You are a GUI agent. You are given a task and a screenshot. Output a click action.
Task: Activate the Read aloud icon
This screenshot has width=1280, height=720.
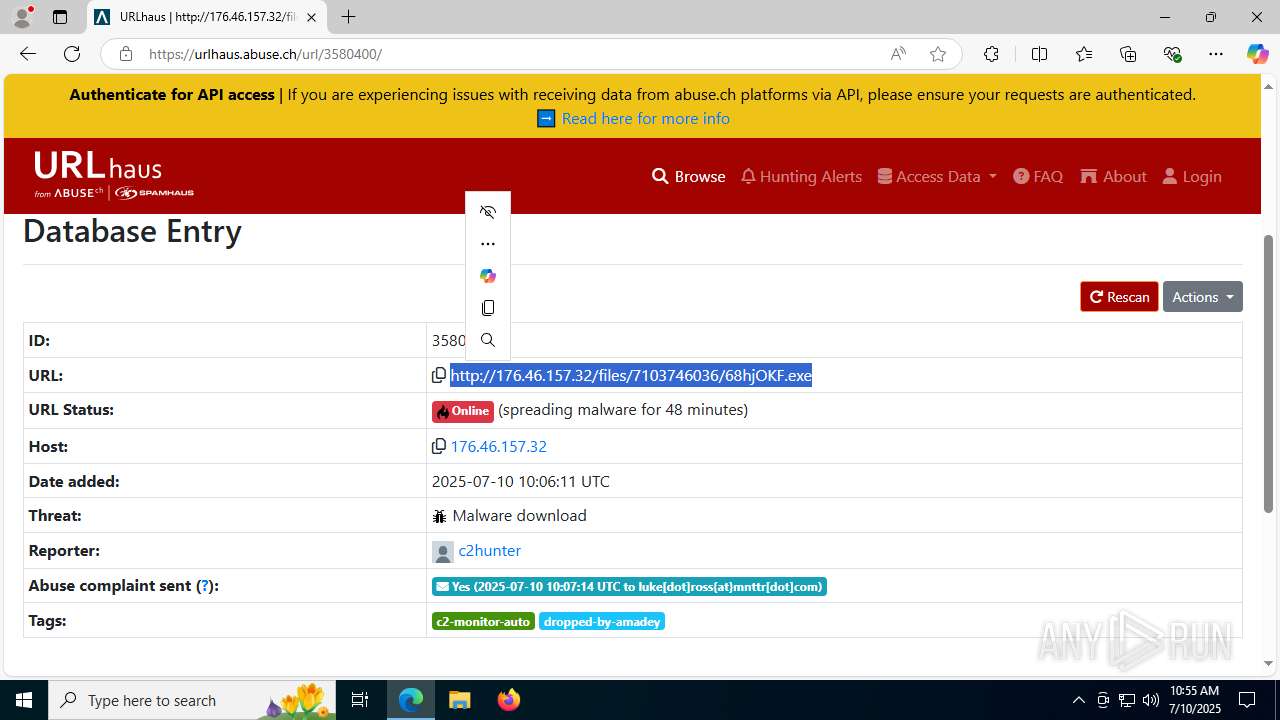[x=898, y=54]
